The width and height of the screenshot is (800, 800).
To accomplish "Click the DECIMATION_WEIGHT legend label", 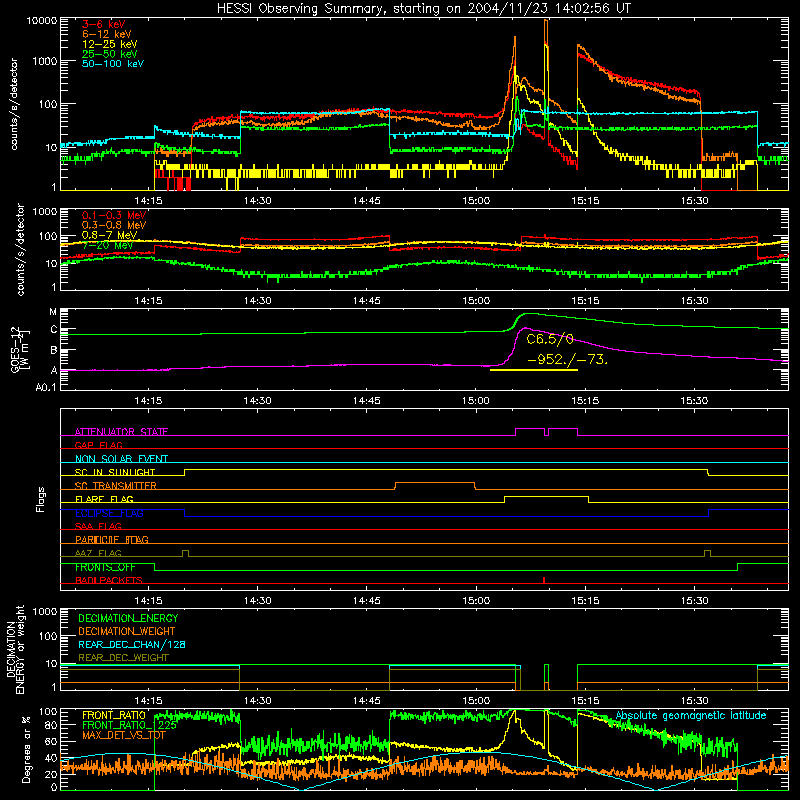I will (x=127, y=631).
